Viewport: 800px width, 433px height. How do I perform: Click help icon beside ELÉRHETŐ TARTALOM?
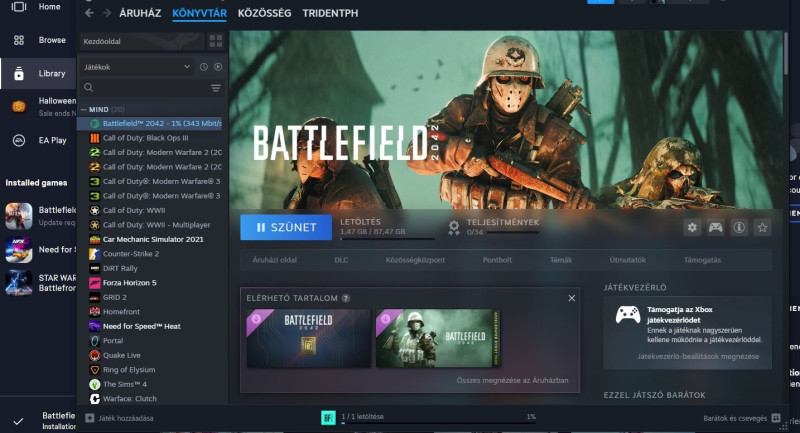click(346, 298)
